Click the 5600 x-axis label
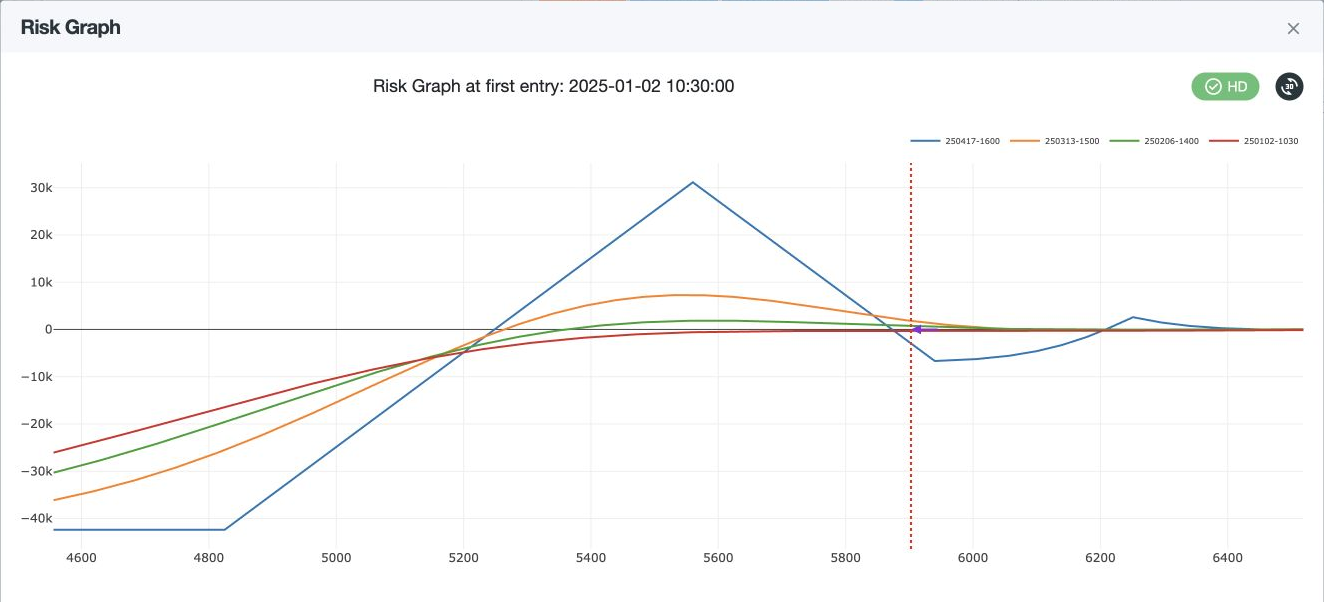The image size is (1324, 602). click(x=718, y=558)
